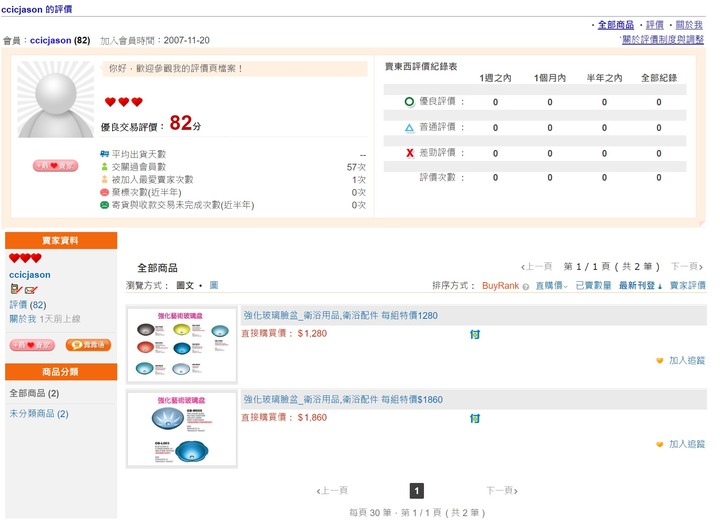720x524 pixels.
Task: Click the pink add-to-favorite-seller button under avatar
Action: 56,165
